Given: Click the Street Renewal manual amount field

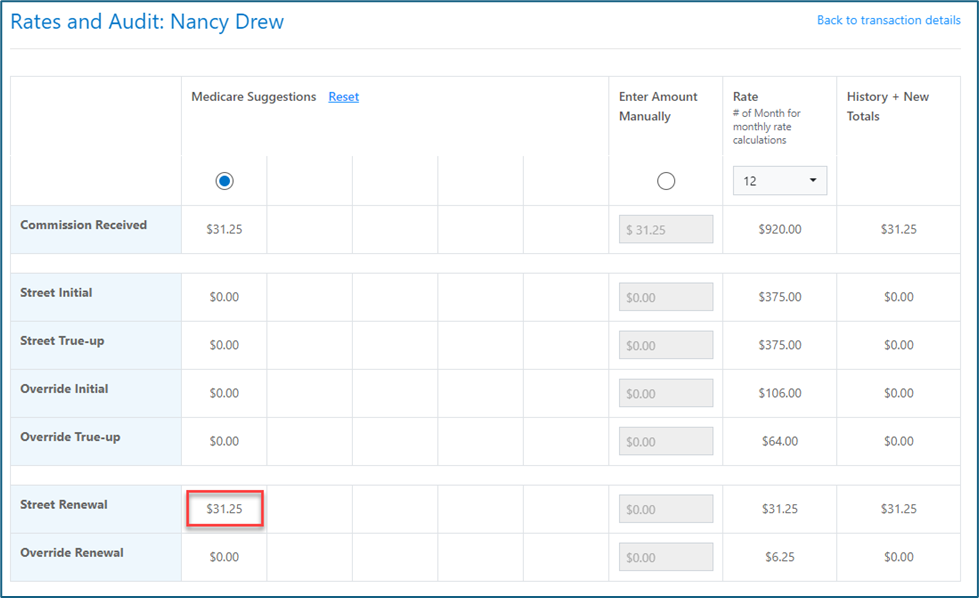Looking at the screenshot, I should 666,509.
